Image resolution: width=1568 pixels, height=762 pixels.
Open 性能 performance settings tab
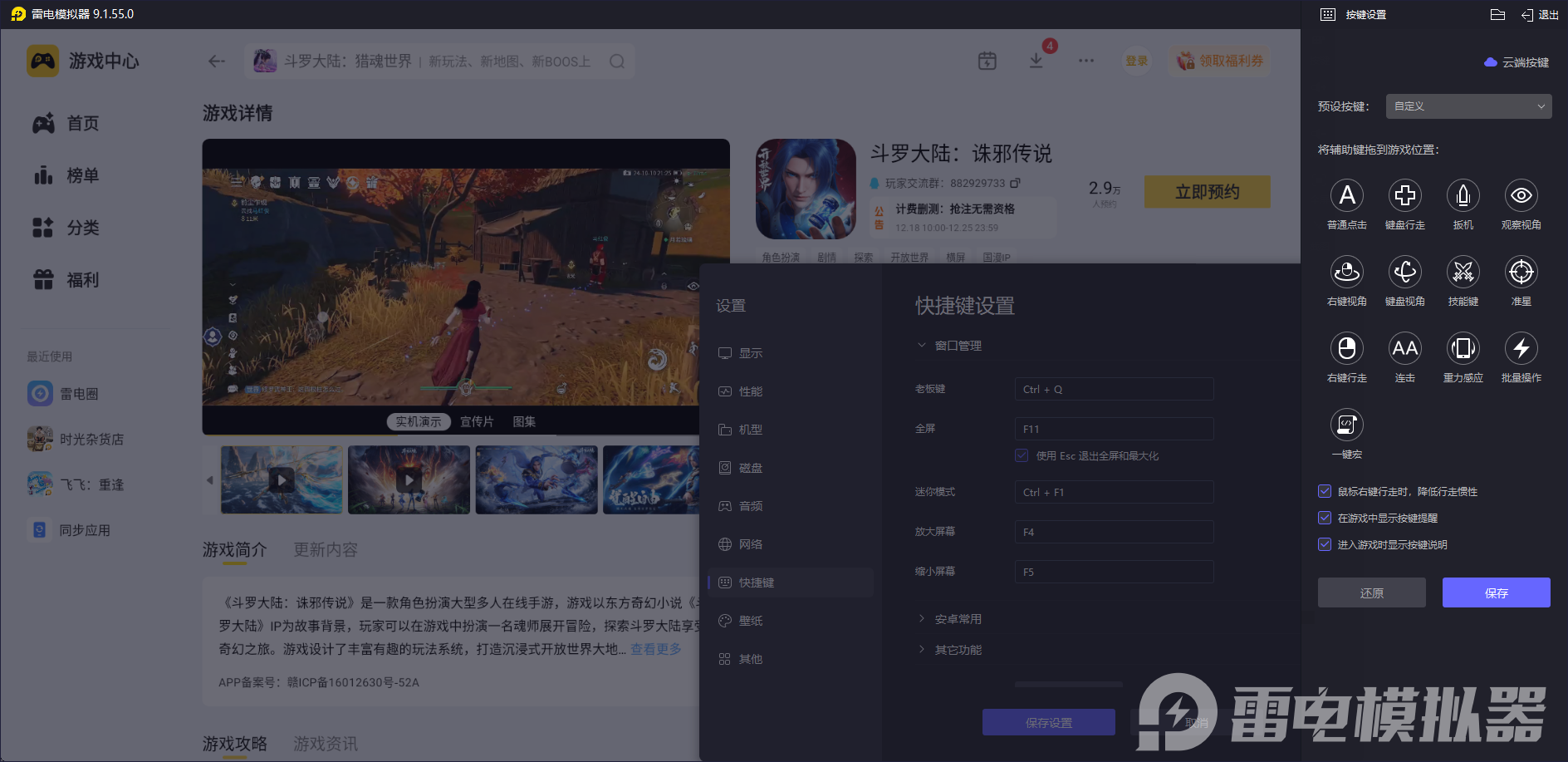click(791, 391)
